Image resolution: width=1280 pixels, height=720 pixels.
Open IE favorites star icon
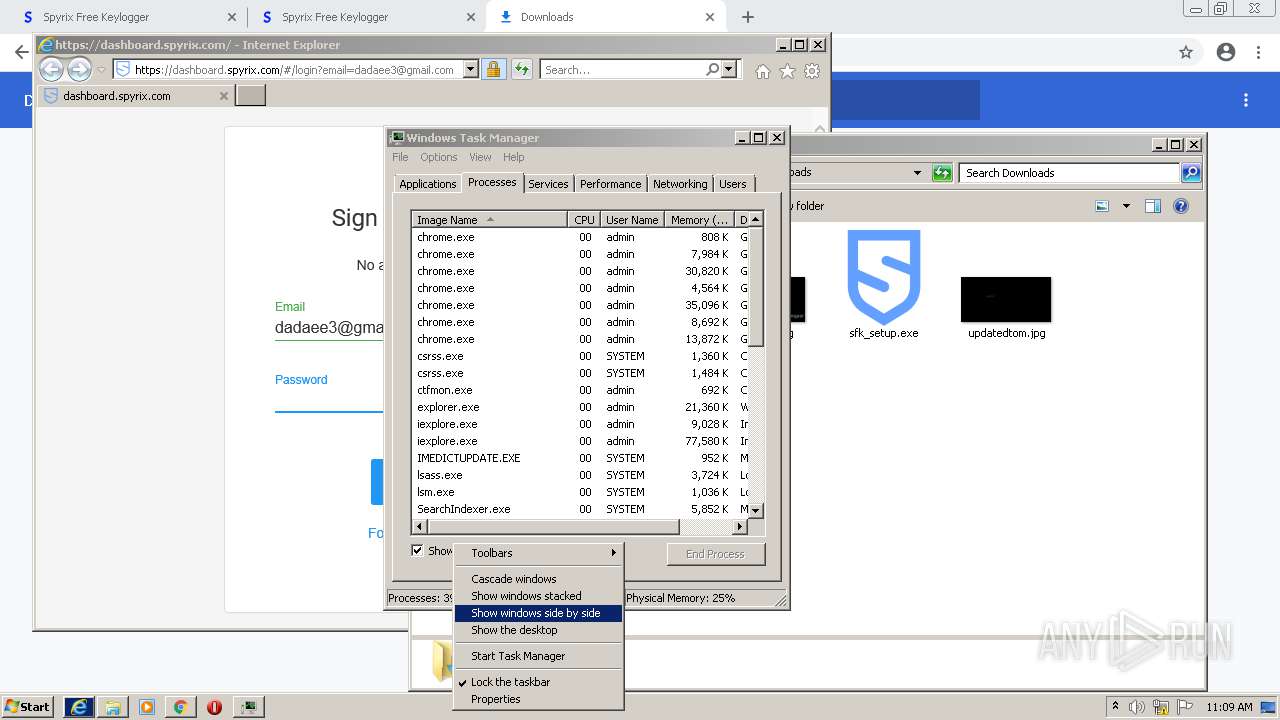(787, 71)
